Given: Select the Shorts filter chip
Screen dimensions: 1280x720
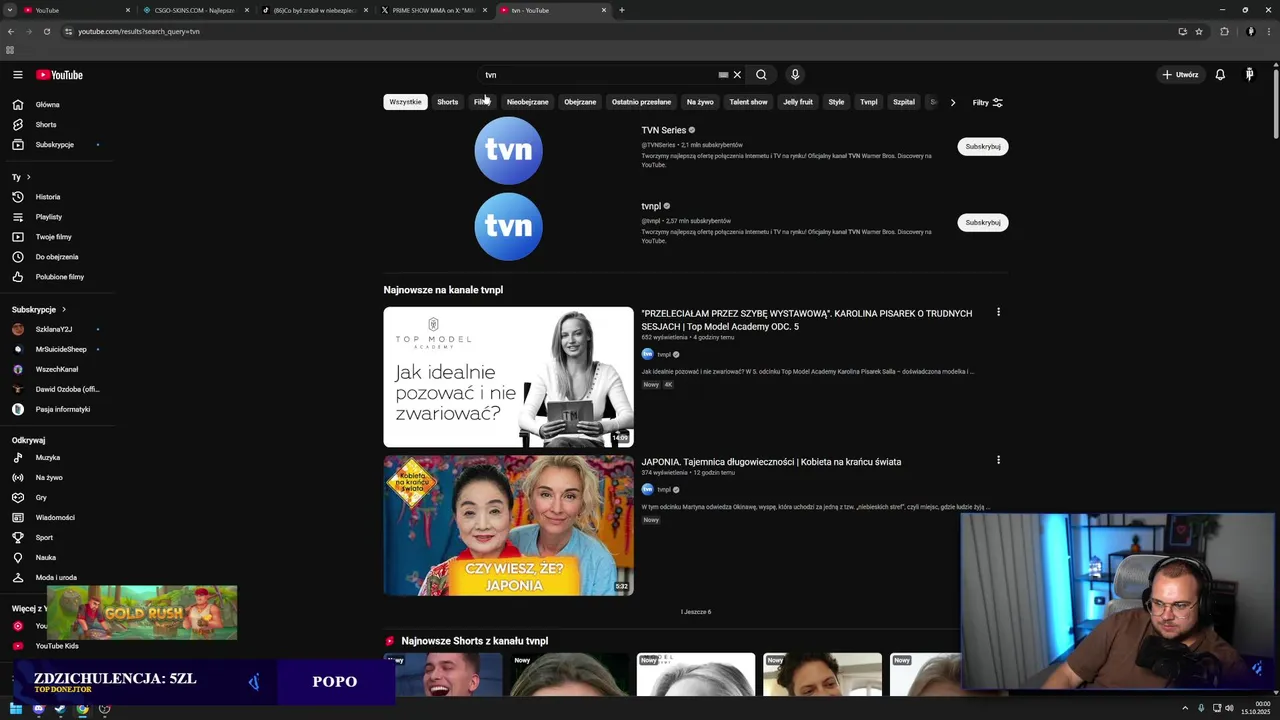Looking at the screenshot, I should (447, 102).
